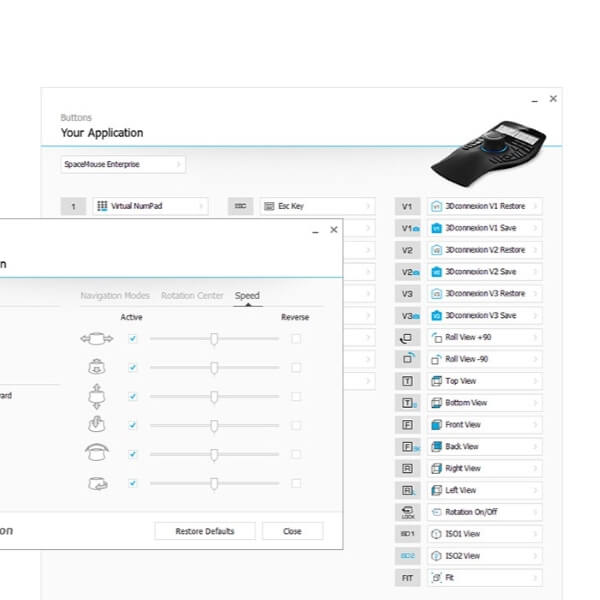The width and height of the screenshot is (600, 600).
Task: Click the V3 key badge
Action: pyautogui.click(x=407, y=294)
